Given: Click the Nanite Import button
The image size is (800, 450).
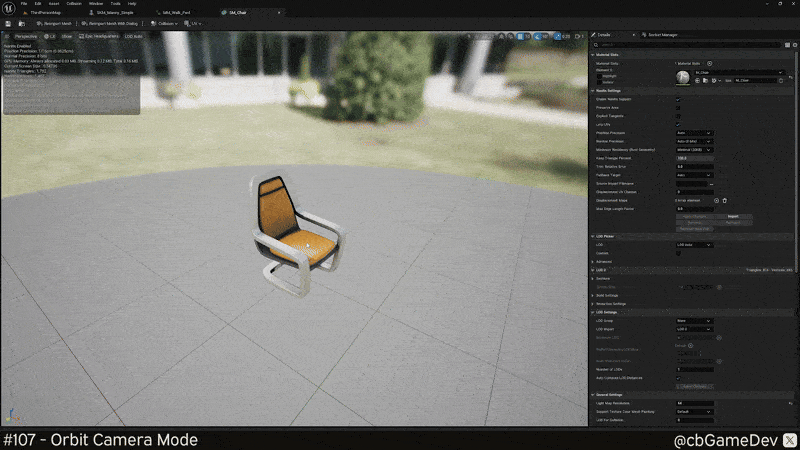Looking at the screenshot, I should [x=733, y=216].
